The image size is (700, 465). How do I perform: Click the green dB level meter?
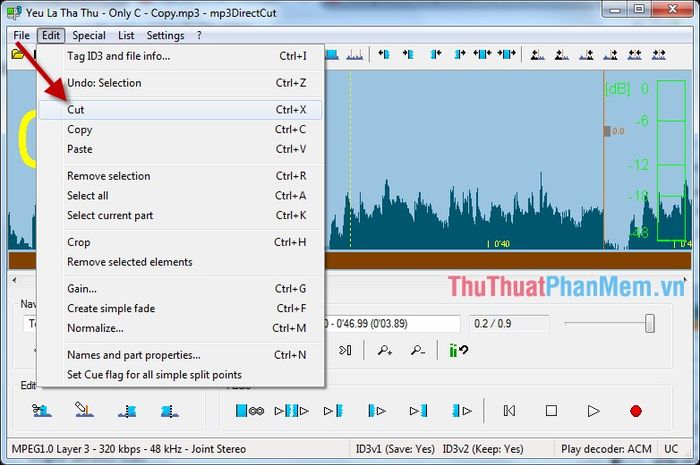point(671,161)
